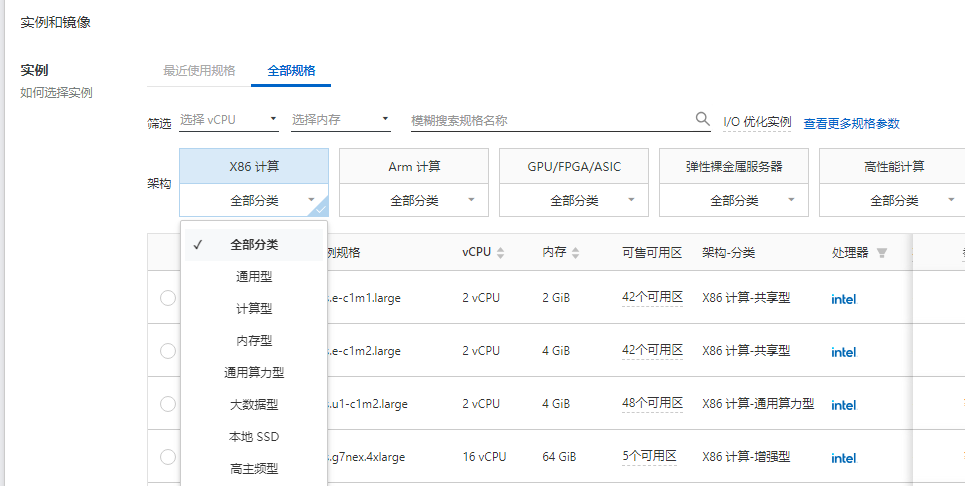Choose 通用型 from the category dropdown list
The image size is (965, 486).
point(254,277)
